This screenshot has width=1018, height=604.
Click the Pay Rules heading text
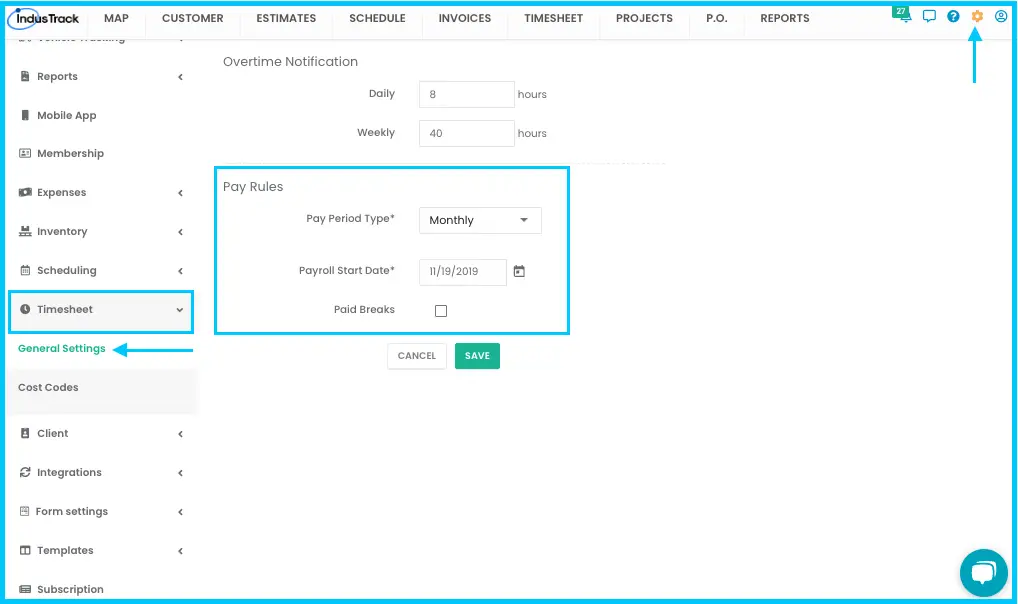pos(253,187)
